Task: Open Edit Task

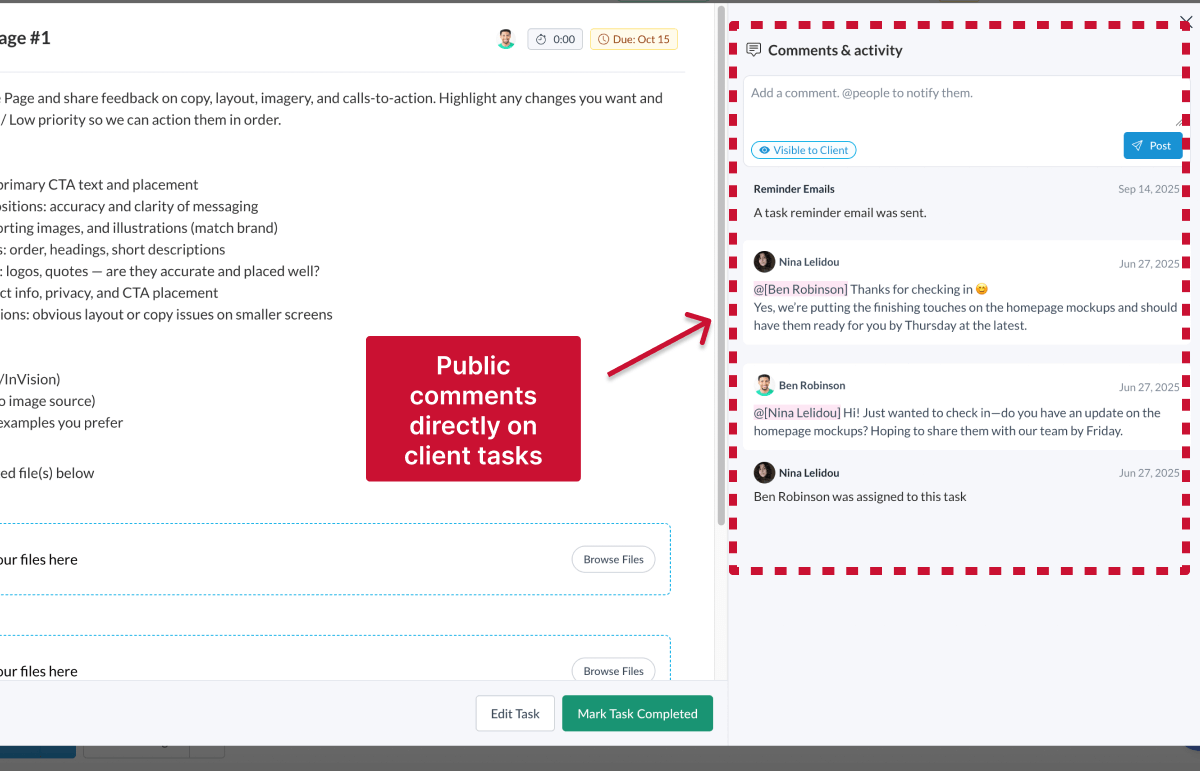Action: coord(515,713)
